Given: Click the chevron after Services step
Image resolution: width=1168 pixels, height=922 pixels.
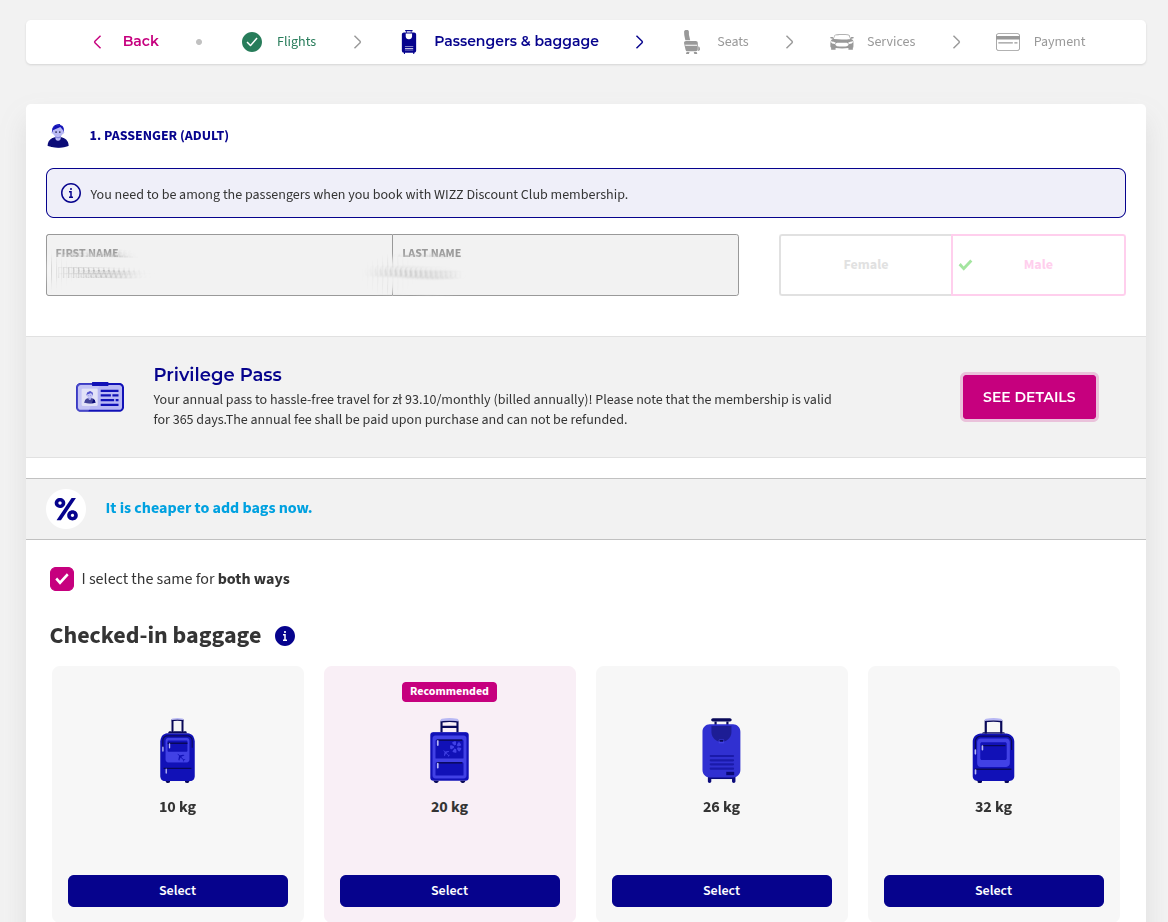Looking at the screenshot, I should (956, 42).
